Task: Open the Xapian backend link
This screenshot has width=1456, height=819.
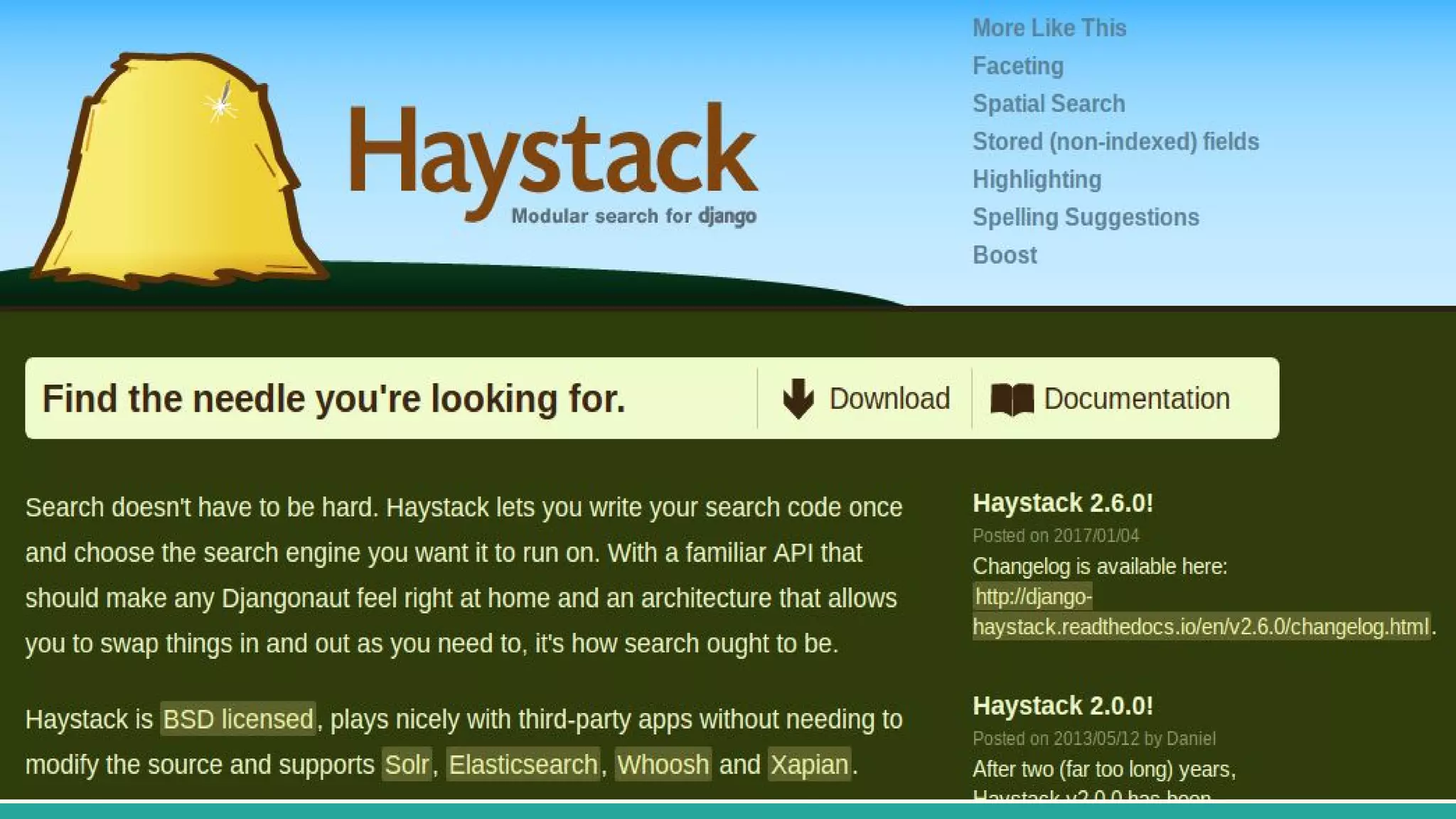Action: click(809, 765)
